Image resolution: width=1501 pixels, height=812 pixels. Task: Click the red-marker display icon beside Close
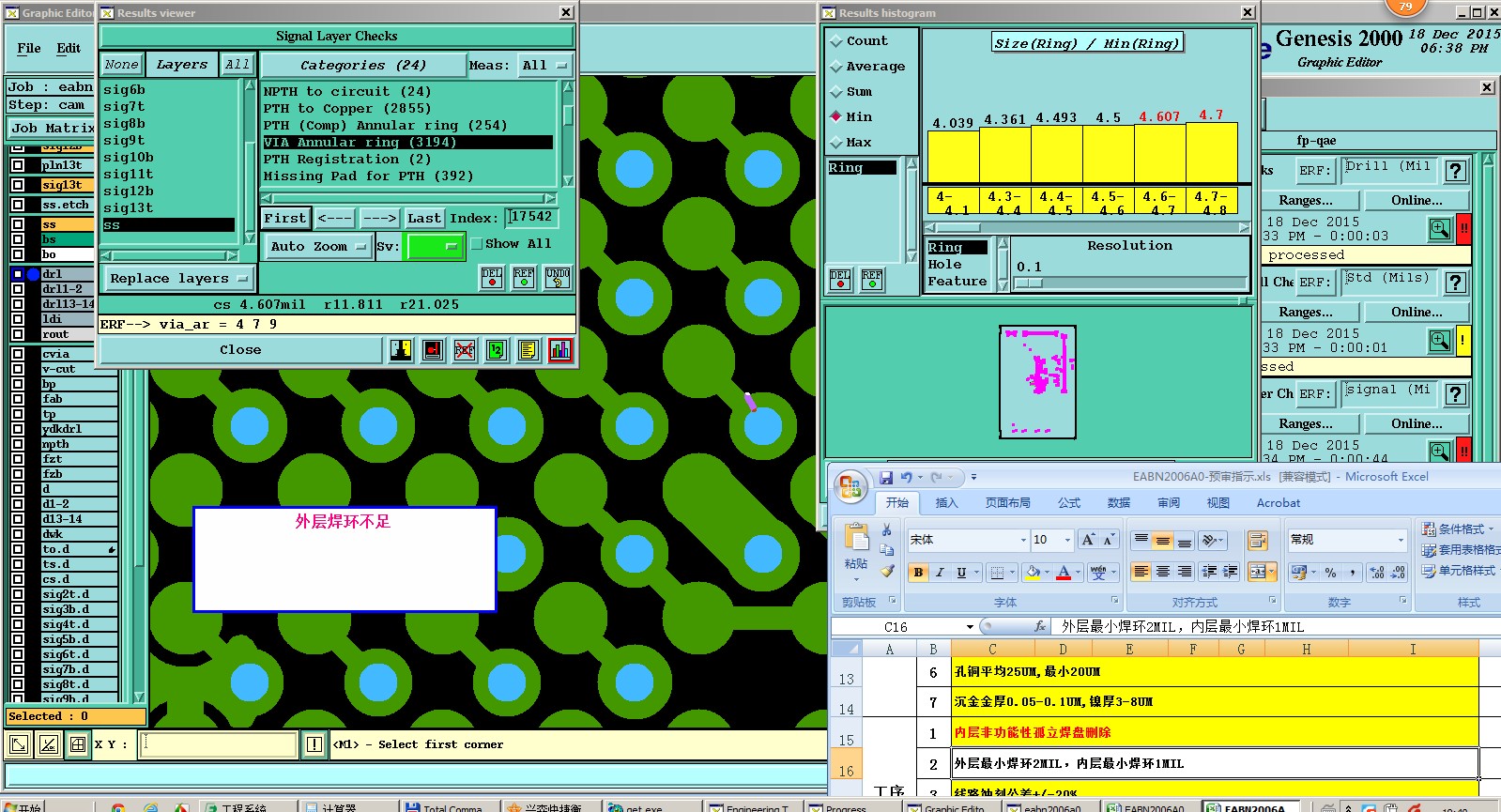coord(433,350)
